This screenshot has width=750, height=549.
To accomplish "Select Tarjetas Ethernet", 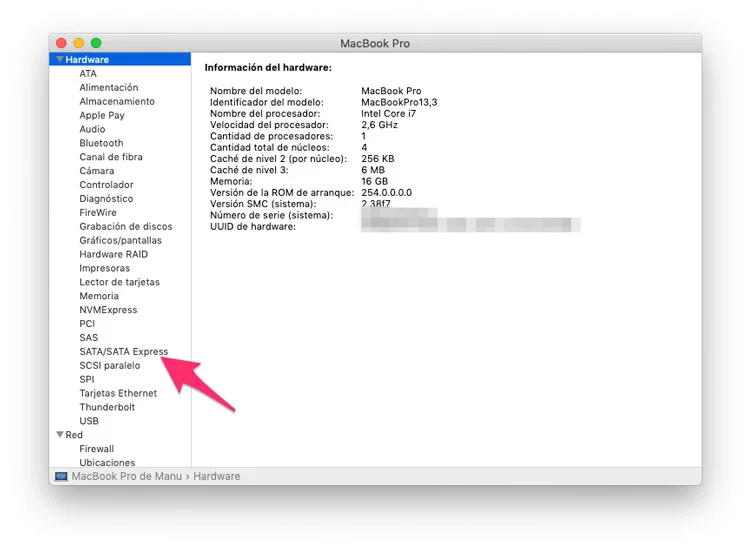I will [x=118, y=393].
